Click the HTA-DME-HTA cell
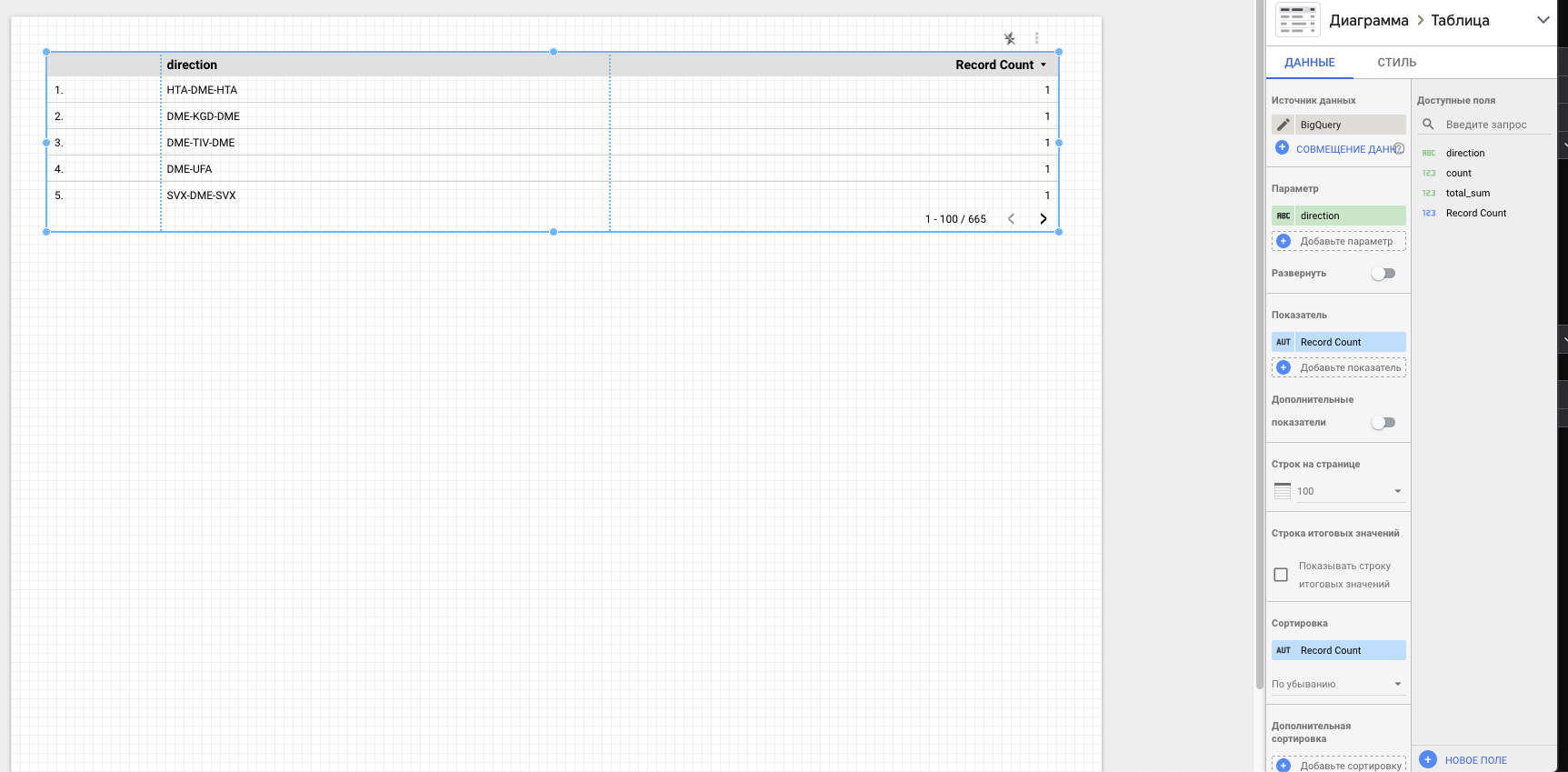Viewport: 1568px width, 772px height. 202,90
